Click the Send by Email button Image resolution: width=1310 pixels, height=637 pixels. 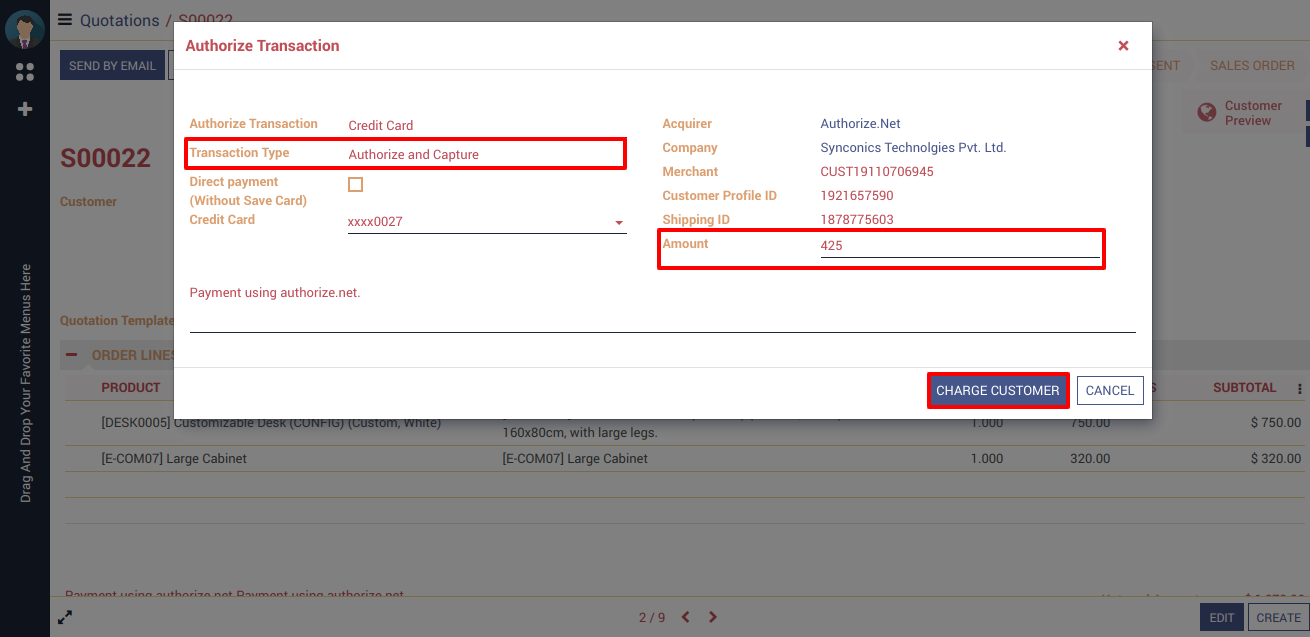112,66
